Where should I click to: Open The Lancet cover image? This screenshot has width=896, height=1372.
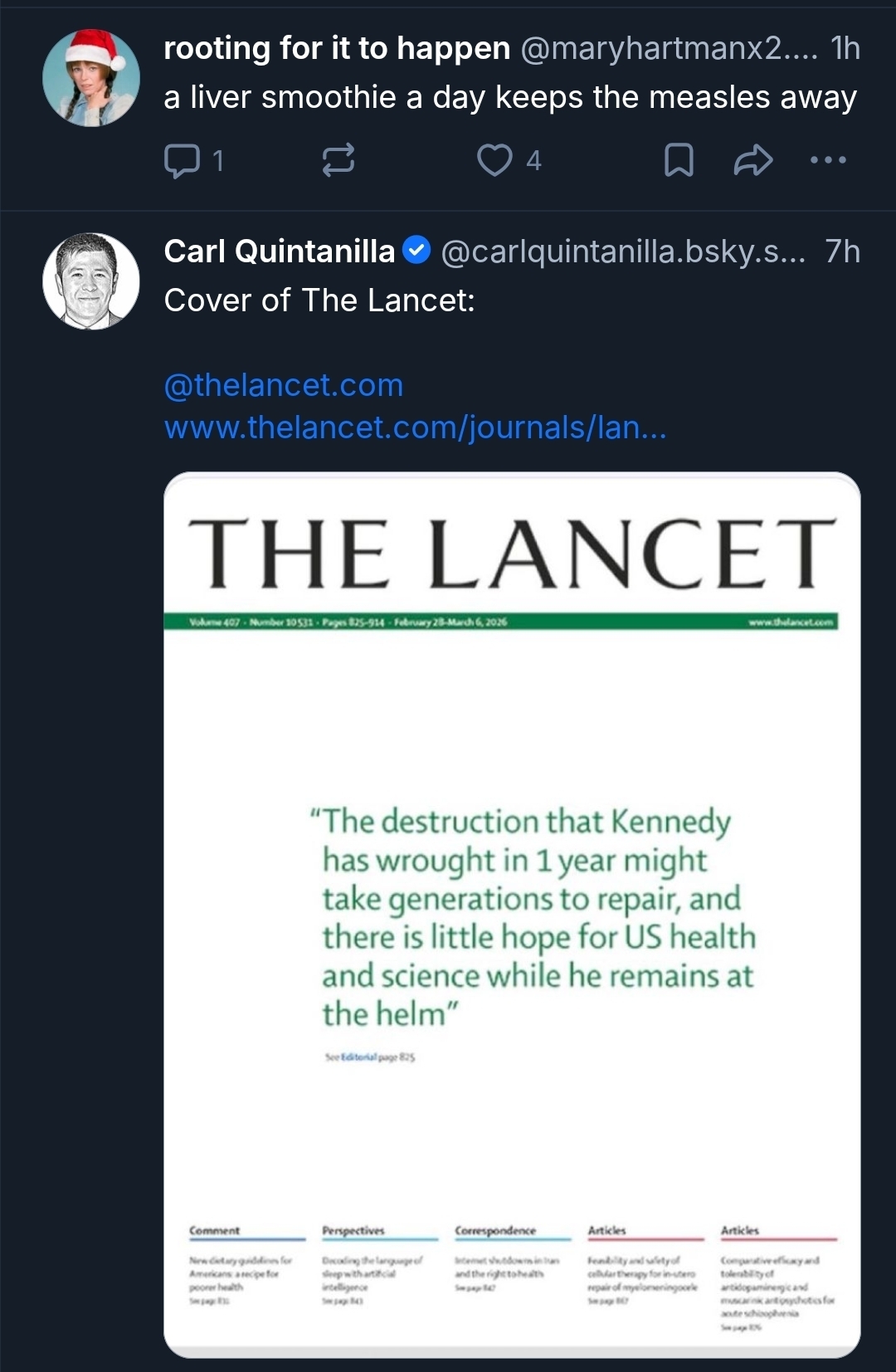click(512, 913)
